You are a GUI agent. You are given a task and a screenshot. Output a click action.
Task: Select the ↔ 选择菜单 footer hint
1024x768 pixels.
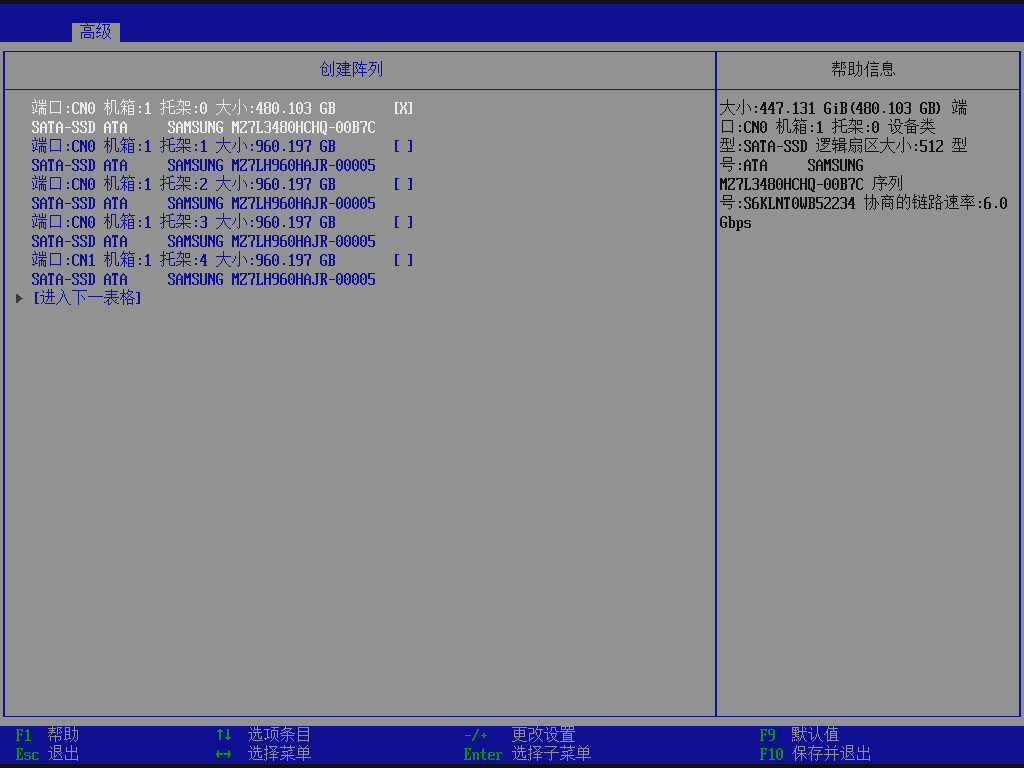point(264,754)
